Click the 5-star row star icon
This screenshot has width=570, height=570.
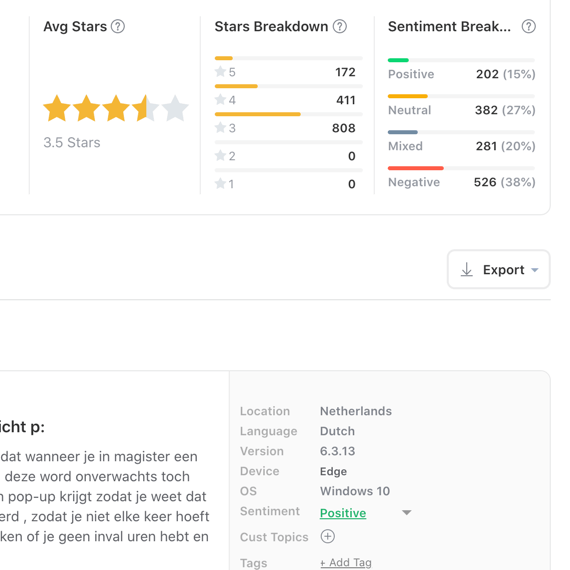(x=220, y=71)
